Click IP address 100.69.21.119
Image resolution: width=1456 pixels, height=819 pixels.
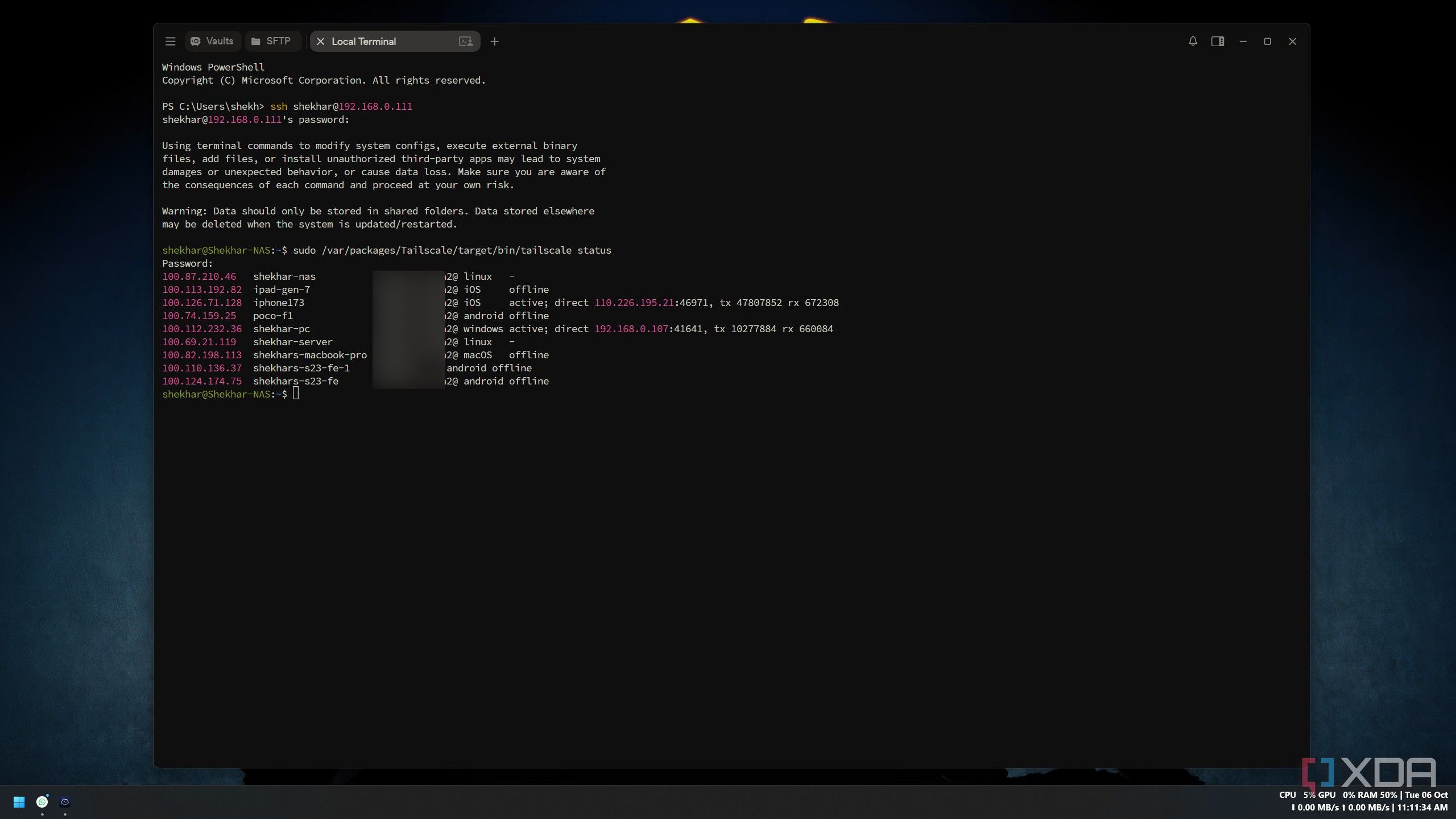tap(199, 342)
